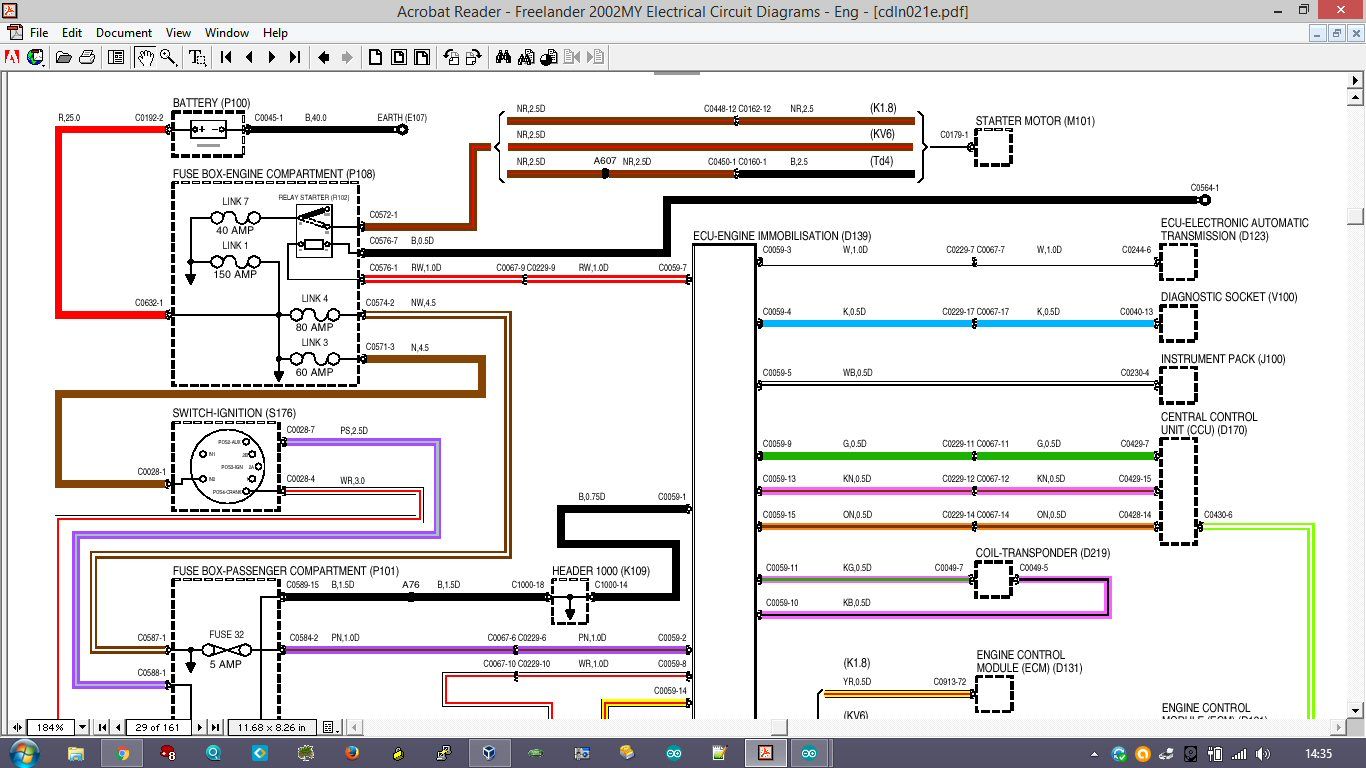
Task: Click status bar first page button
Action: click(102, 727)
